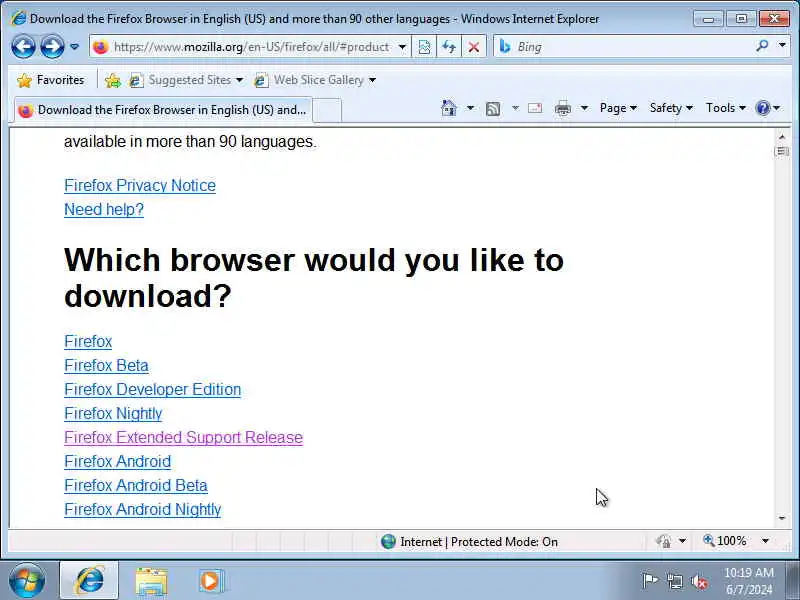The width and height of the screenshot is (800, 600).
Task: Print page with the printer icon
Action: click(x=563, y=108)
